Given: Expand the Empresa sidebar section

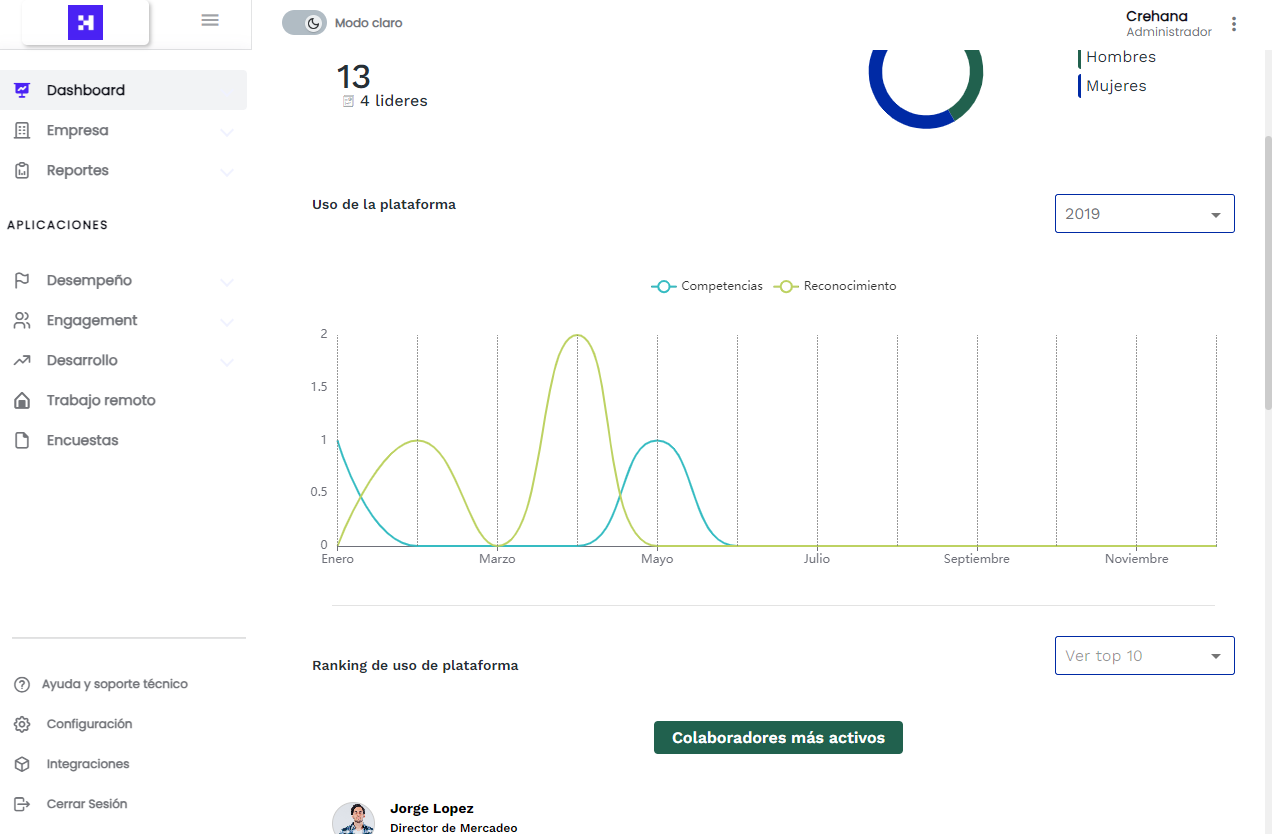Looking at the screenshot, I should click(x=226, y=131).
